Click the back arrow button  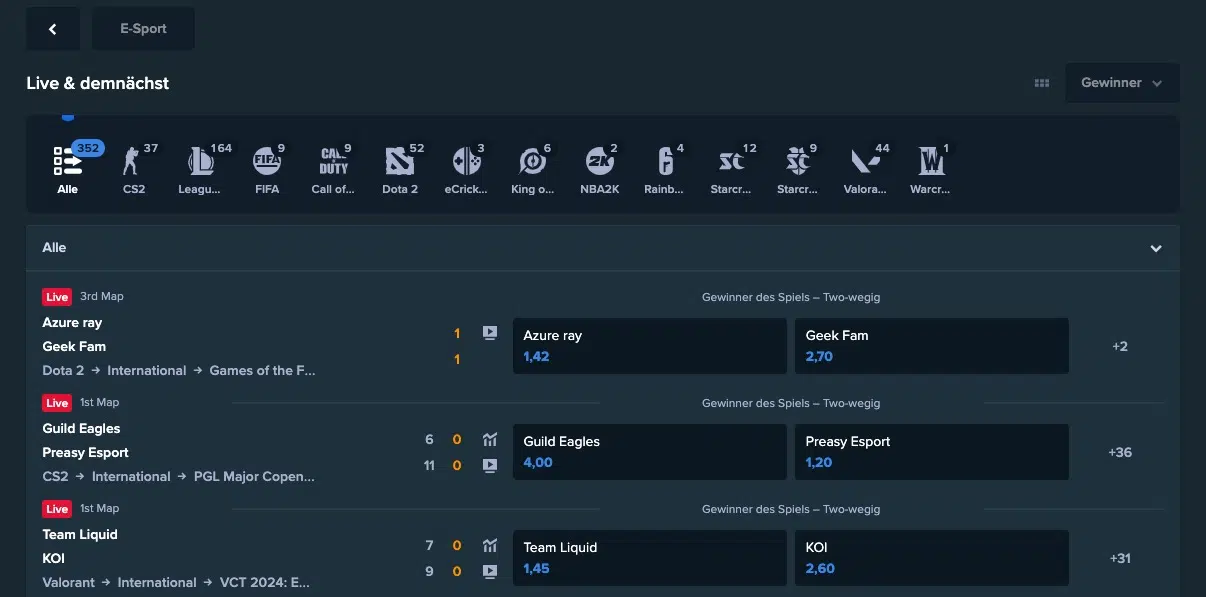52,28
